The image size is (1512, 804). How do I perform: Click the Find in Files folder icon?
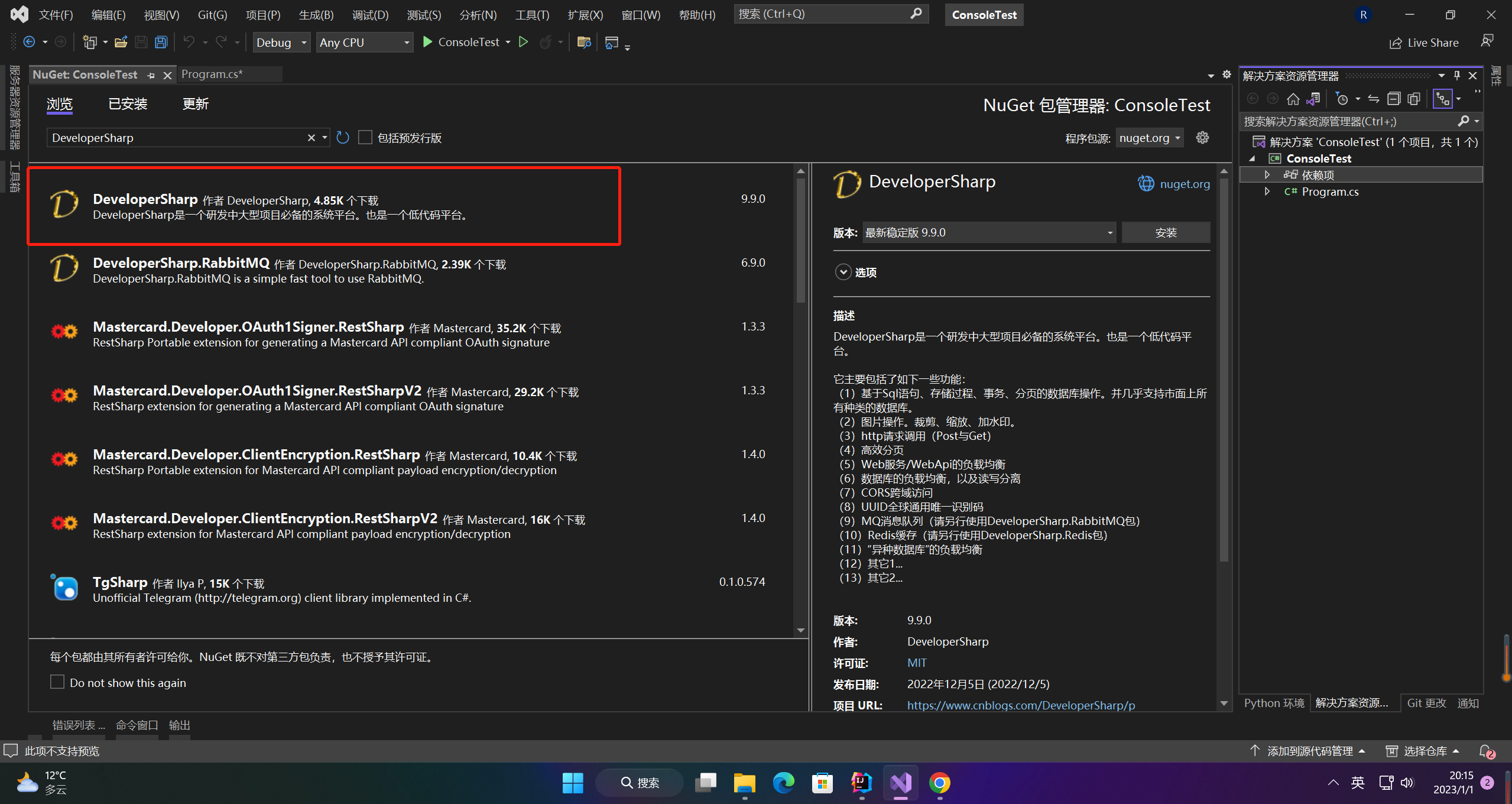pyautogui.click(x=584, y=42)
